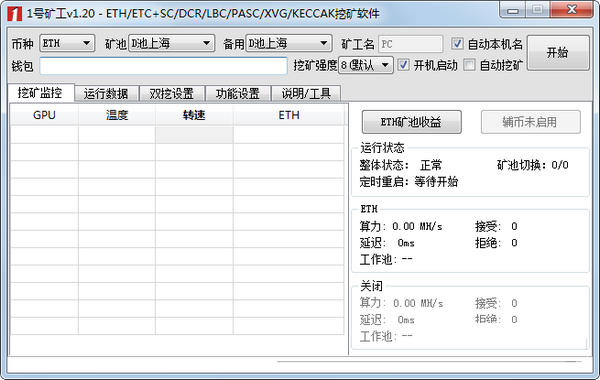Click the 矿工名 PC name field

(x=411, y=44)
